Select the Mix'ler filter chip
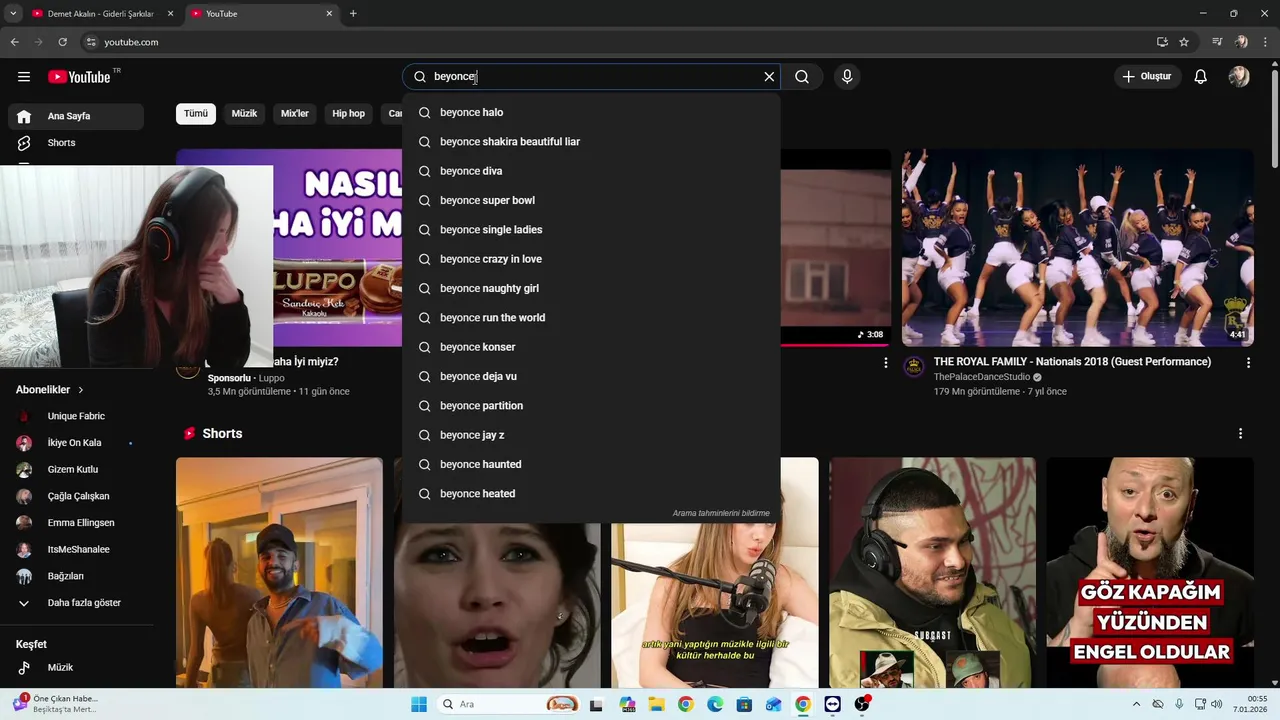The image size is (1280, 720). 295,114
